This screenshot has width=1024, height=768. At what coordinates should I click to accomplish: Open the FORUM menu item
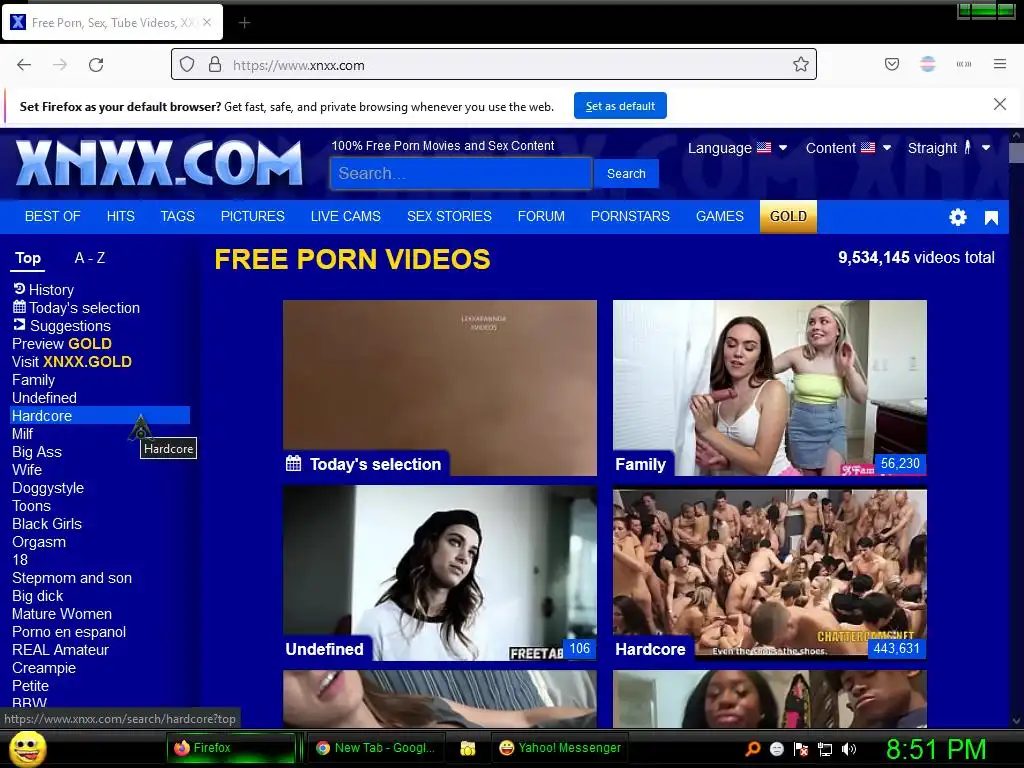coord(541,216)
